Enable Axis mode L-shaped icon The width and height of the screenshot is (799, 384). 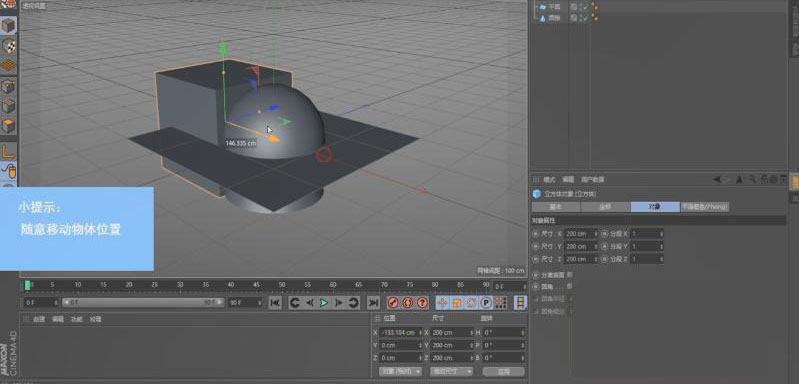8,151
